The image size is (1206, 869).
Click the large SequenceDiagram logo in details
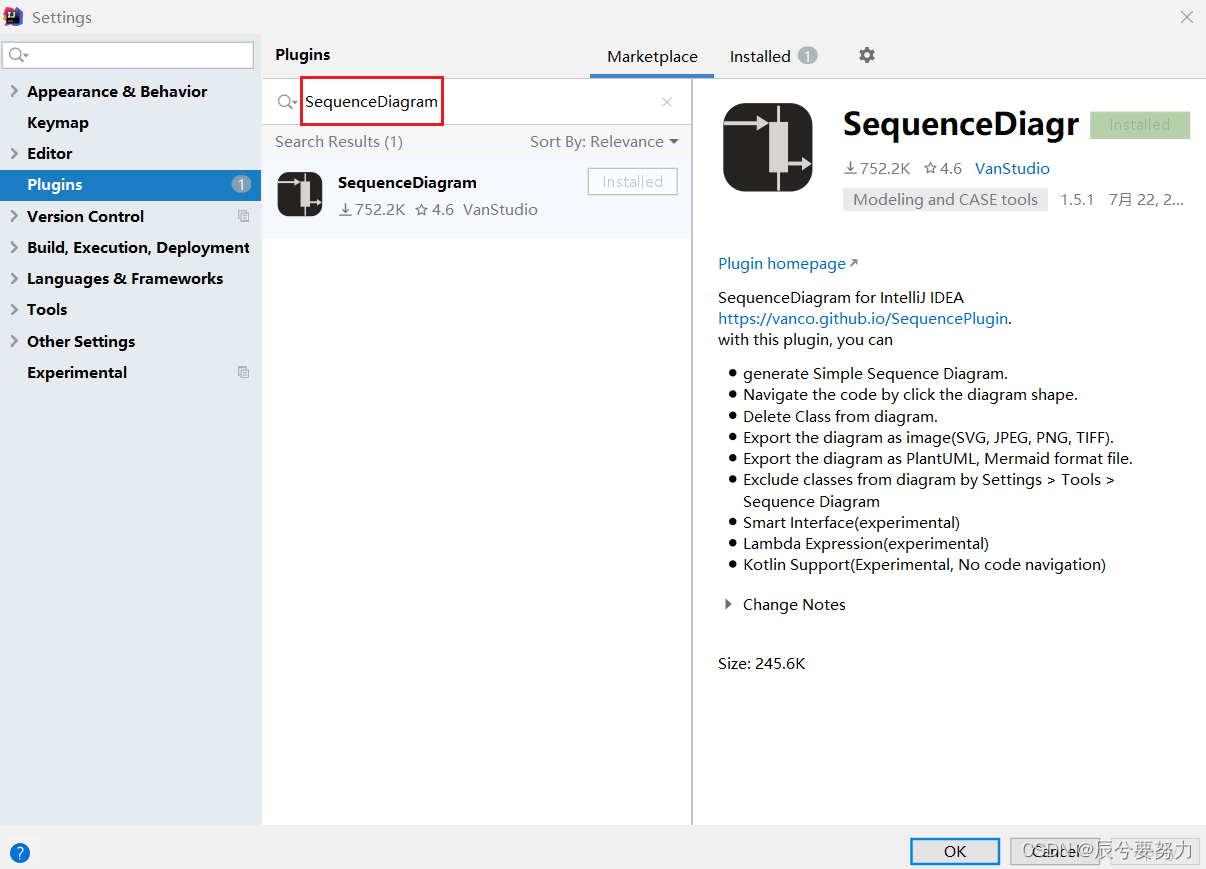(768, 147)
